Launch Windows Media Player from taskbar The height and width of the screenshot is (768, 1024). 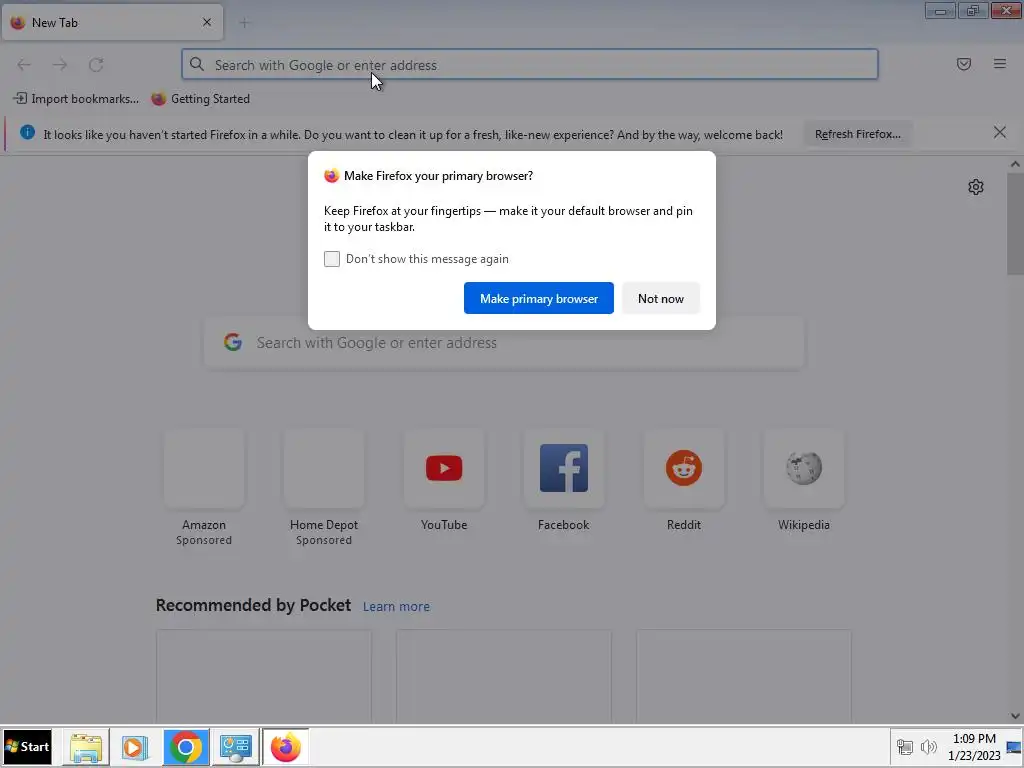(135, 747)
